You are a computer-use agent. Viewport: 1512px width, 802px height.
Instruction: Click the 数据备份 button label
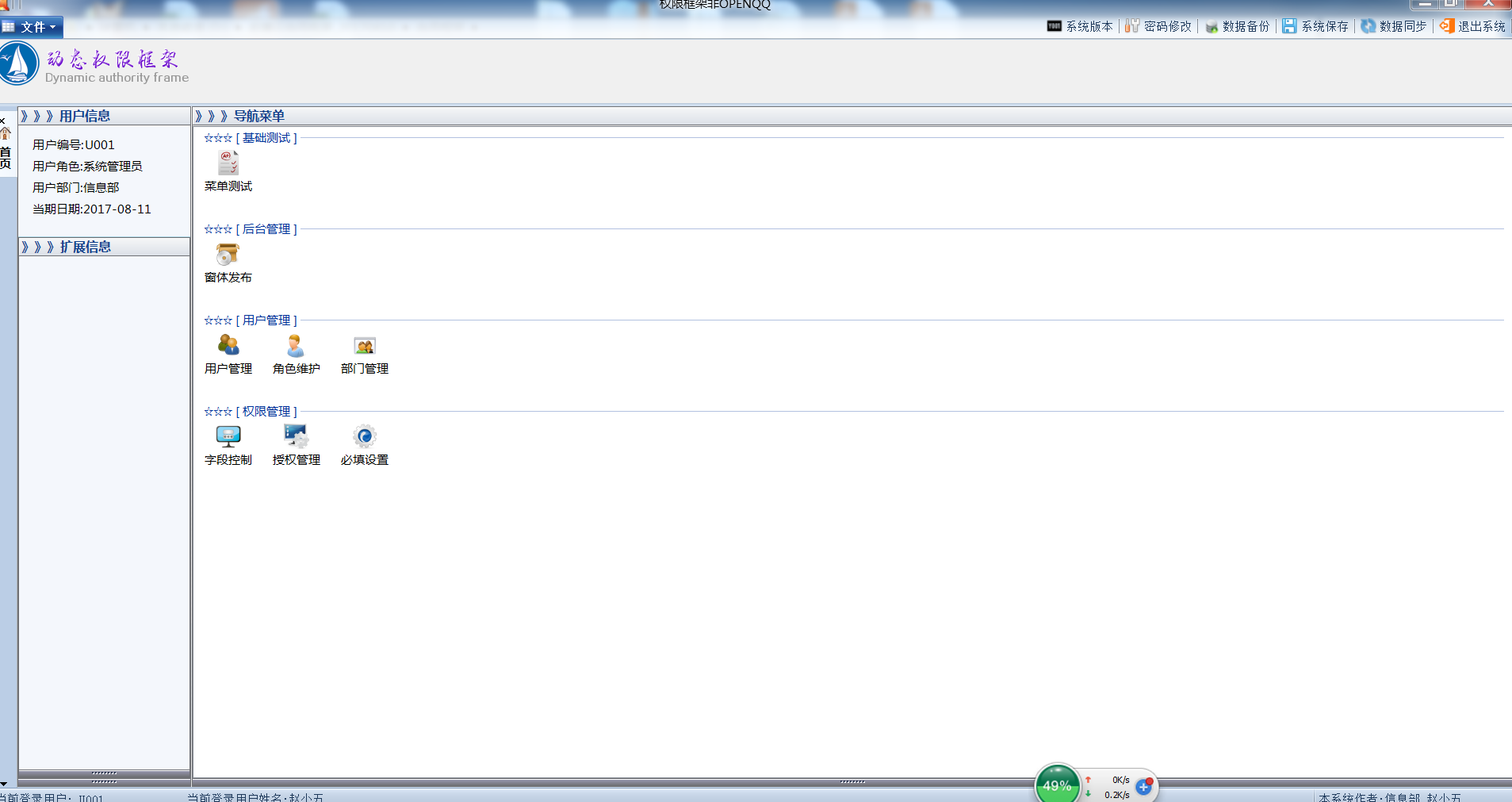[1246, 26]
